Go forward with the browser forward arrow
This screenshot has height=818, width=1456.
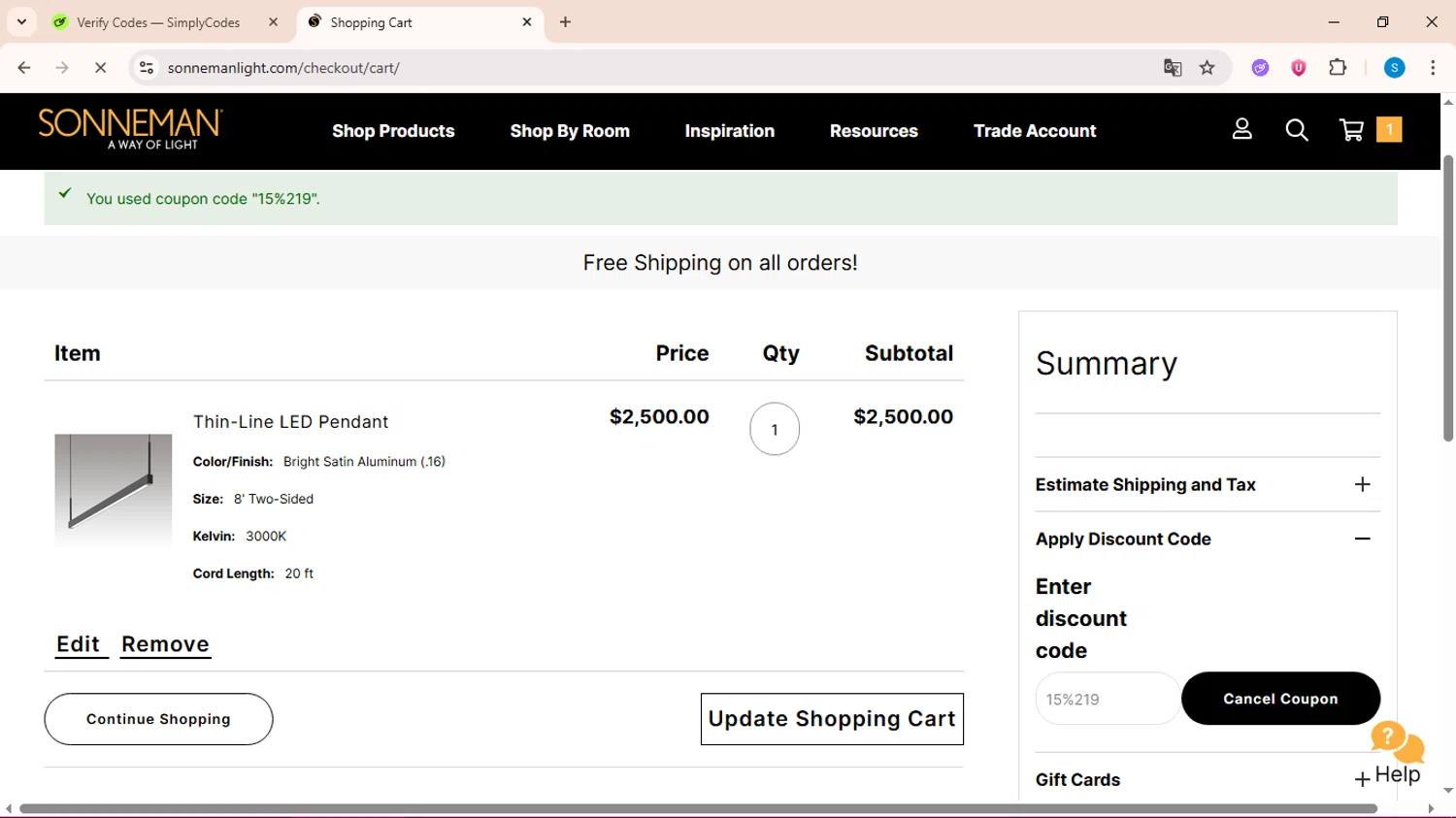tap(62, 68)
